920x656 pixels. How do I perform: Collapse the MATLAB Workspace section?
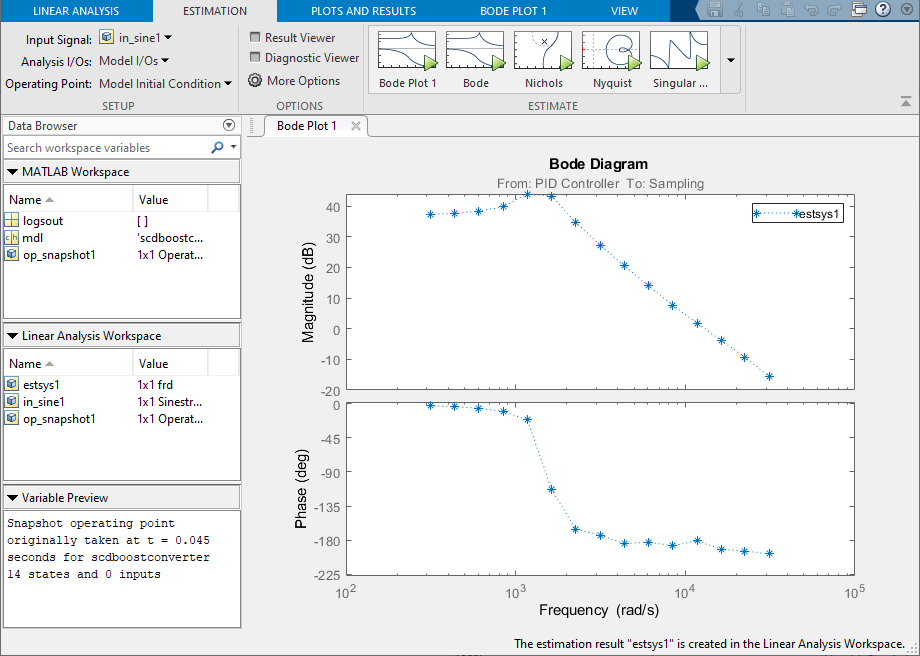[12, 172]
